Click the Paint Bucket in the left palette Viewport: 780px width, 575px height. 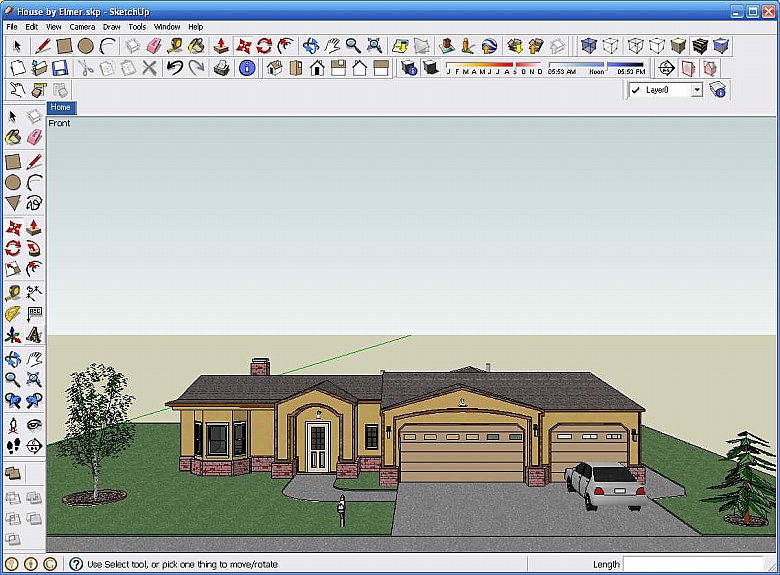[x=13, y=137]
